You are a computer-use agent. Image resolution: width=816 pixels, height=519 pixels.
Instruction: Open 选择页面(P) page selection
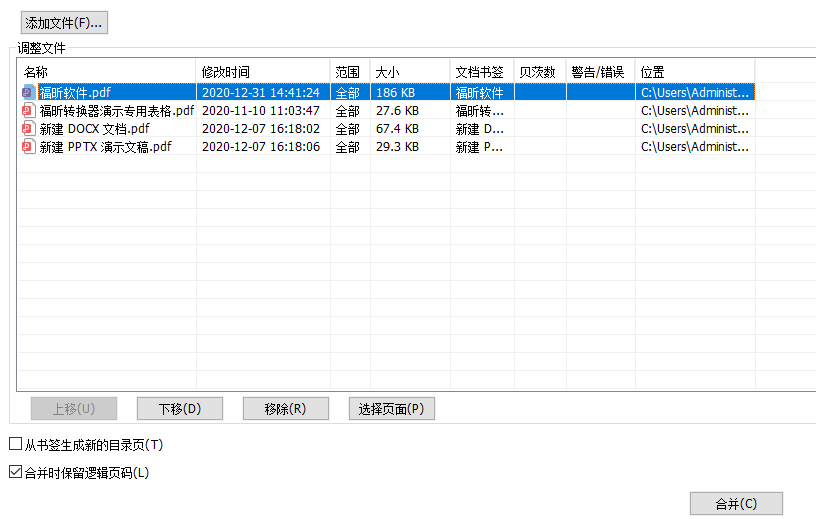[x=391, y=409]
